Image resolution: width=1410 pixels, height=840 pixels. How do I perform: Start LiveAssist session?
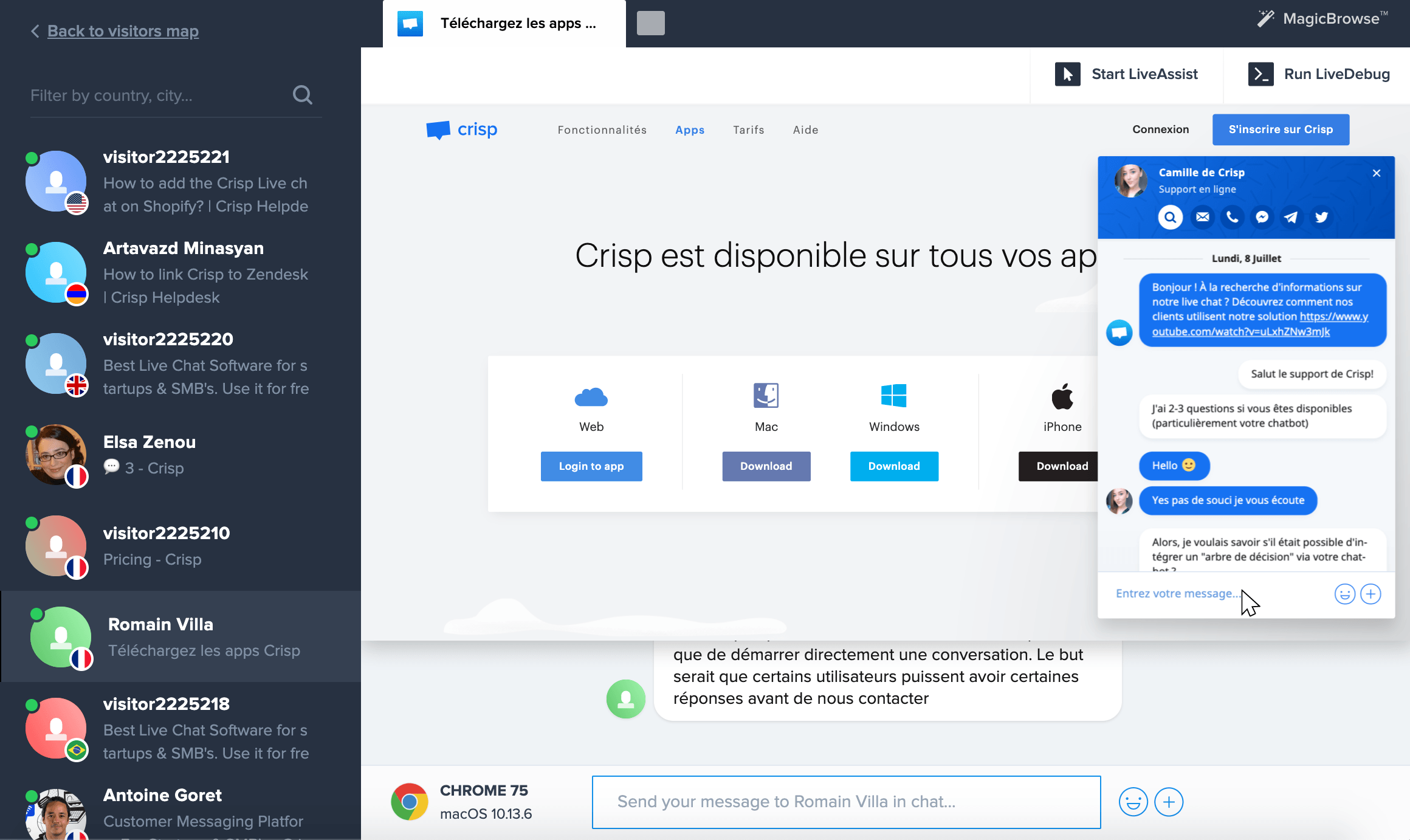point(1126,74)
